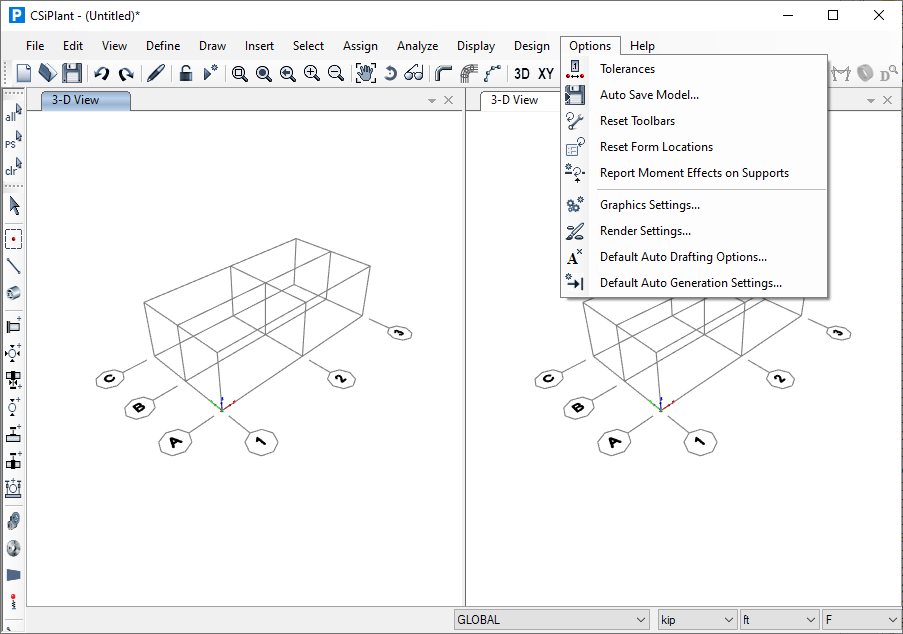Click grid bubble 2 in left view
The image size is (903, 634).
342,378
